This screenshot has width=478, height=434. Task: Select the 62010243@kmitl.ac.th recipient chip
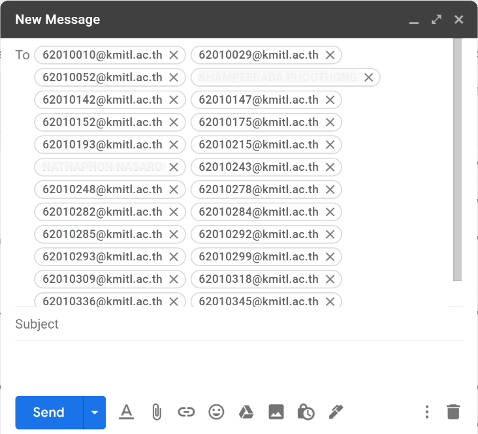pyautogui.click(x=259, y=167)
